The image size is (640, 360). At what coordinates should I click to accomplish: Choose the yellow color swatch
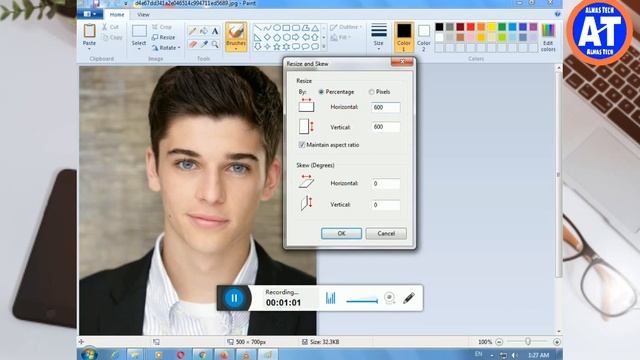click(x=492, y=27)
